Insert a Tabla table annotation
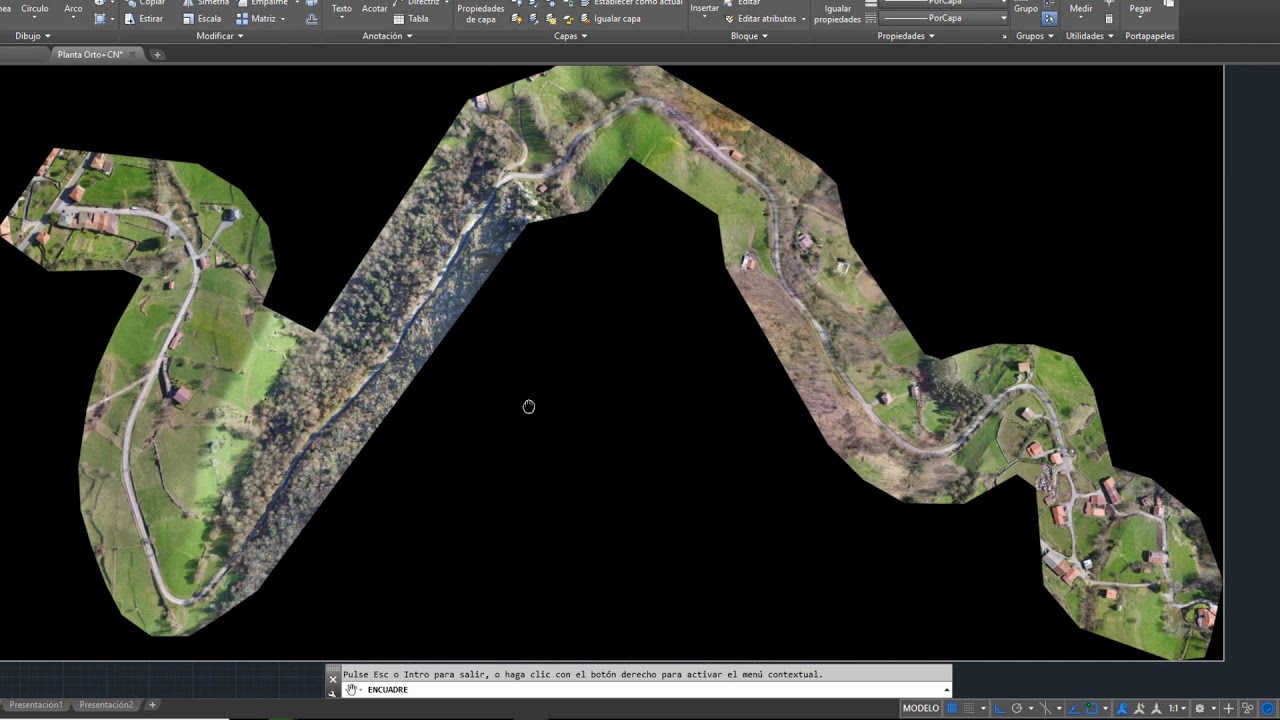The height and width of the screenshot is (720, 1280). [411, 19]
